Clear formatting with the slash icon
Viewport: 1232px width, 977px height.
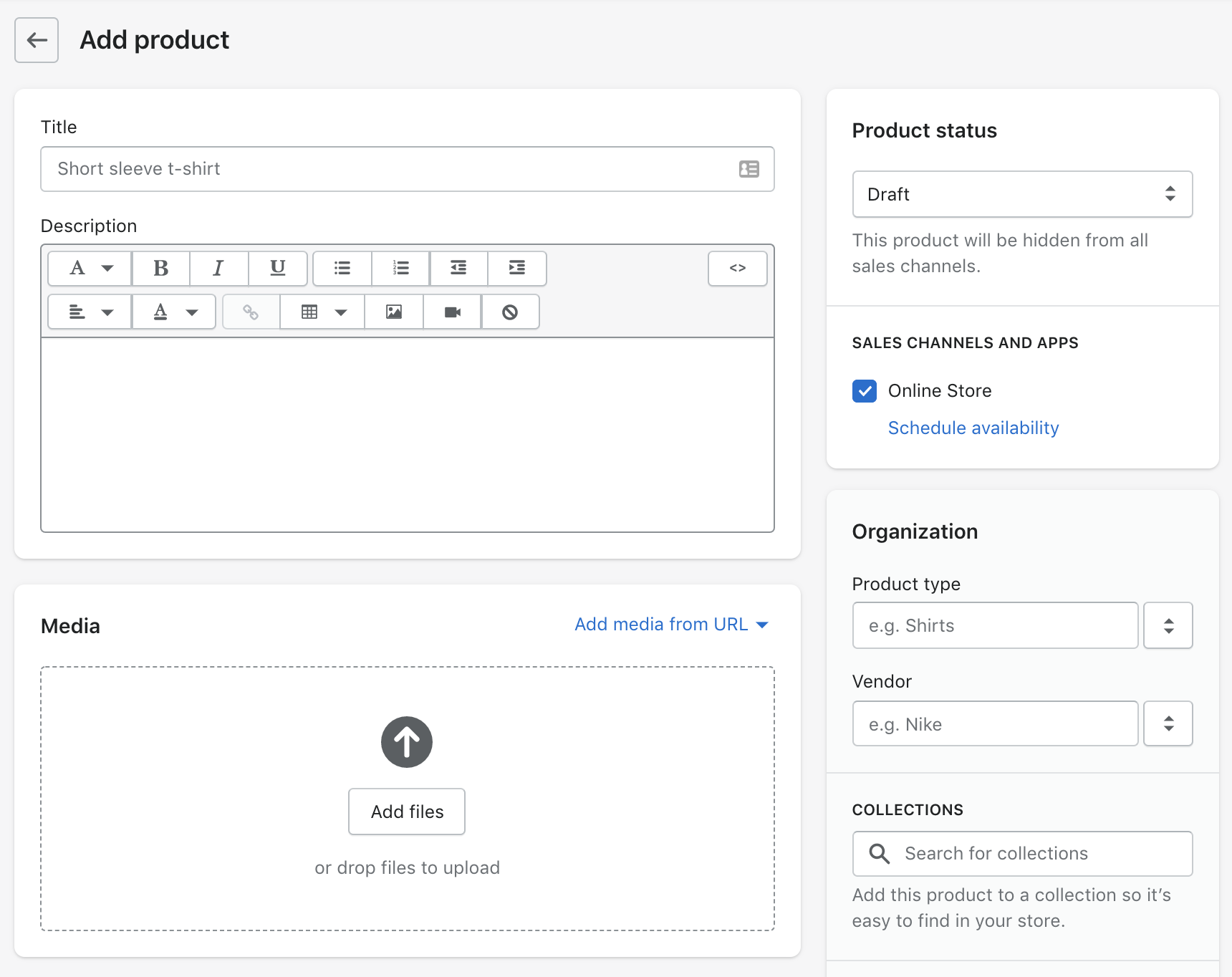[510, 312]
